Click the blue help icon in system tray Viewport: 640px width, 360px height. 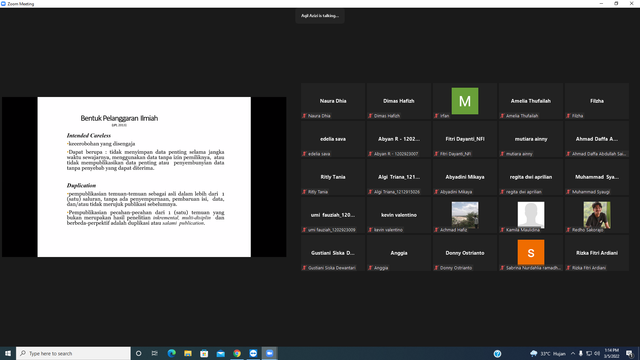point(497,354)
